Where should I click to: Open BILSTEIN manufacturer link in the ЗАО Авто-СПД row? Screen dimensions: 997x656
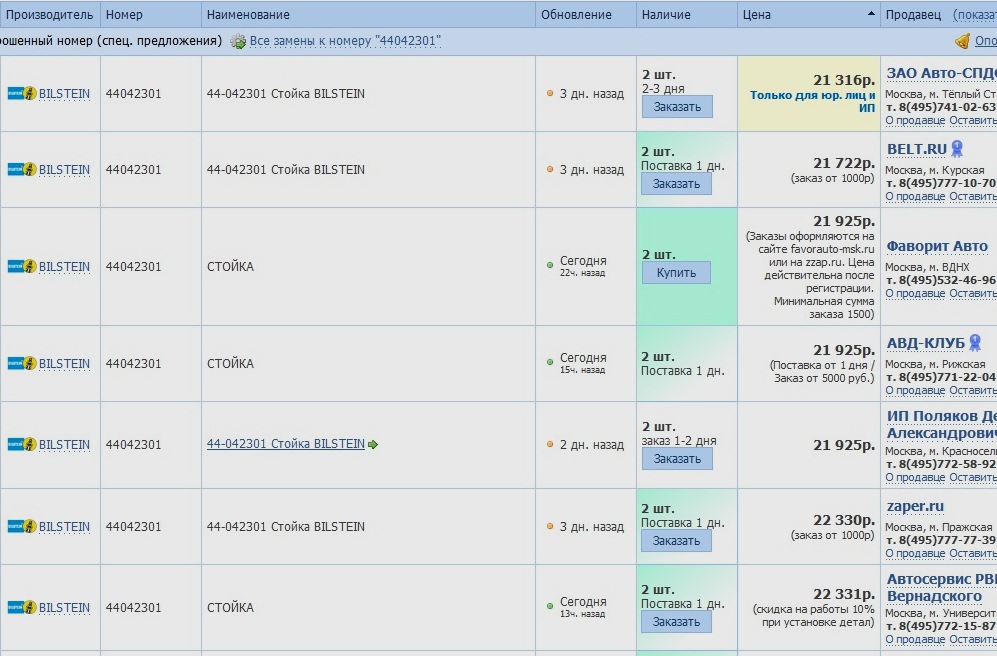coord(64,94)
